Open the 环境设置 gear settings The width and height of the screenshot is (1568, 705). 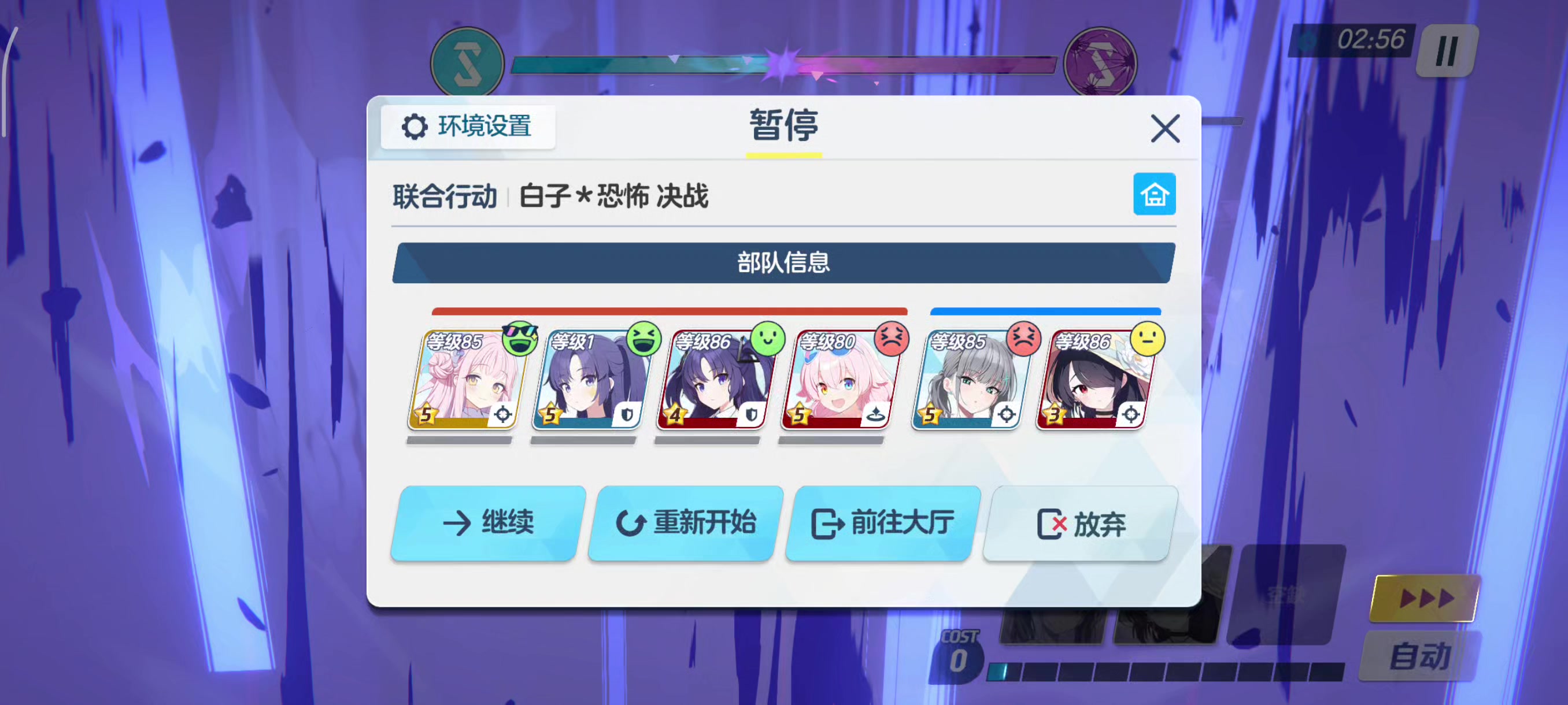468,127
